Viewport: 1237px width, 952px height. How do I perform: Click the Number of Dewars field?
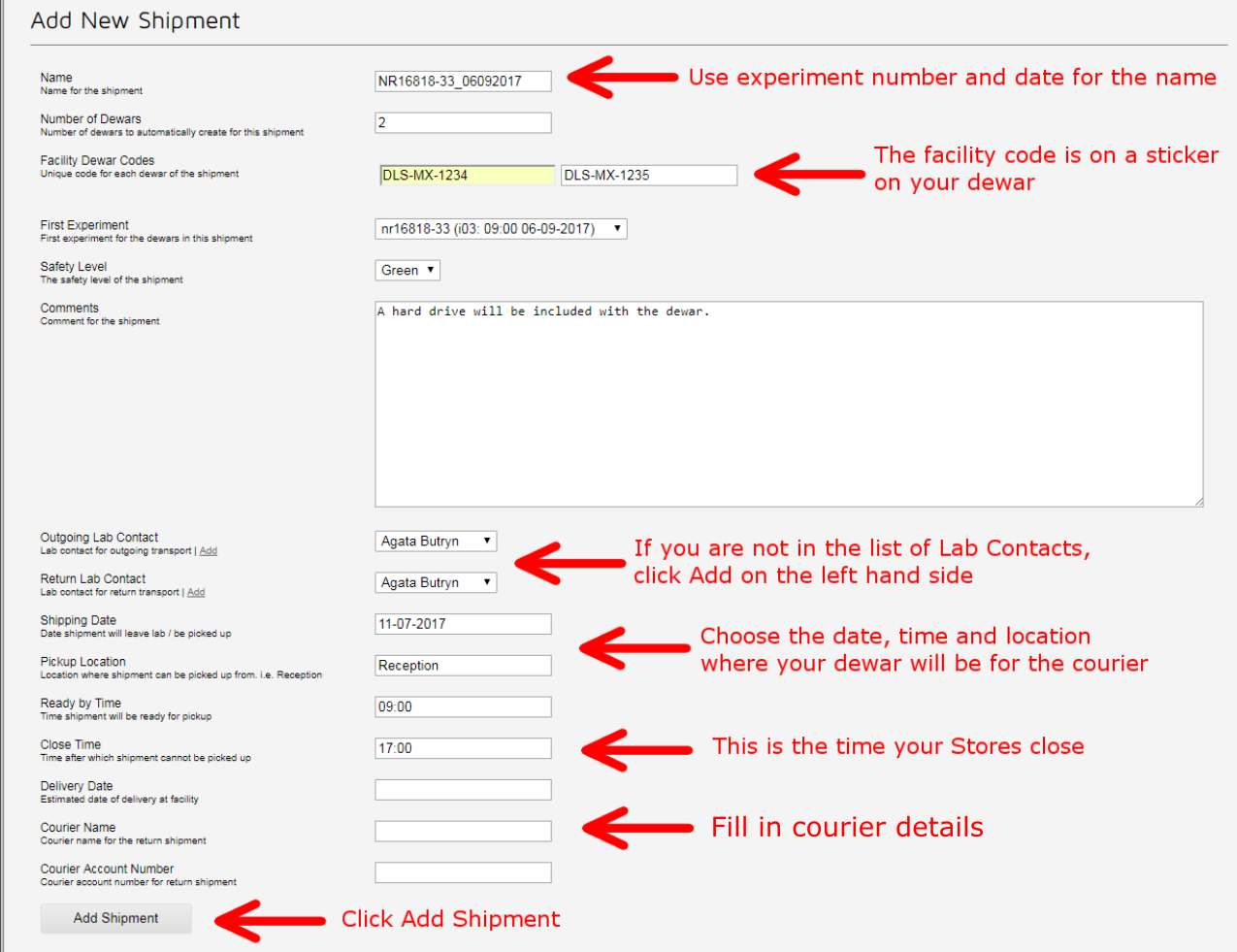463,123
